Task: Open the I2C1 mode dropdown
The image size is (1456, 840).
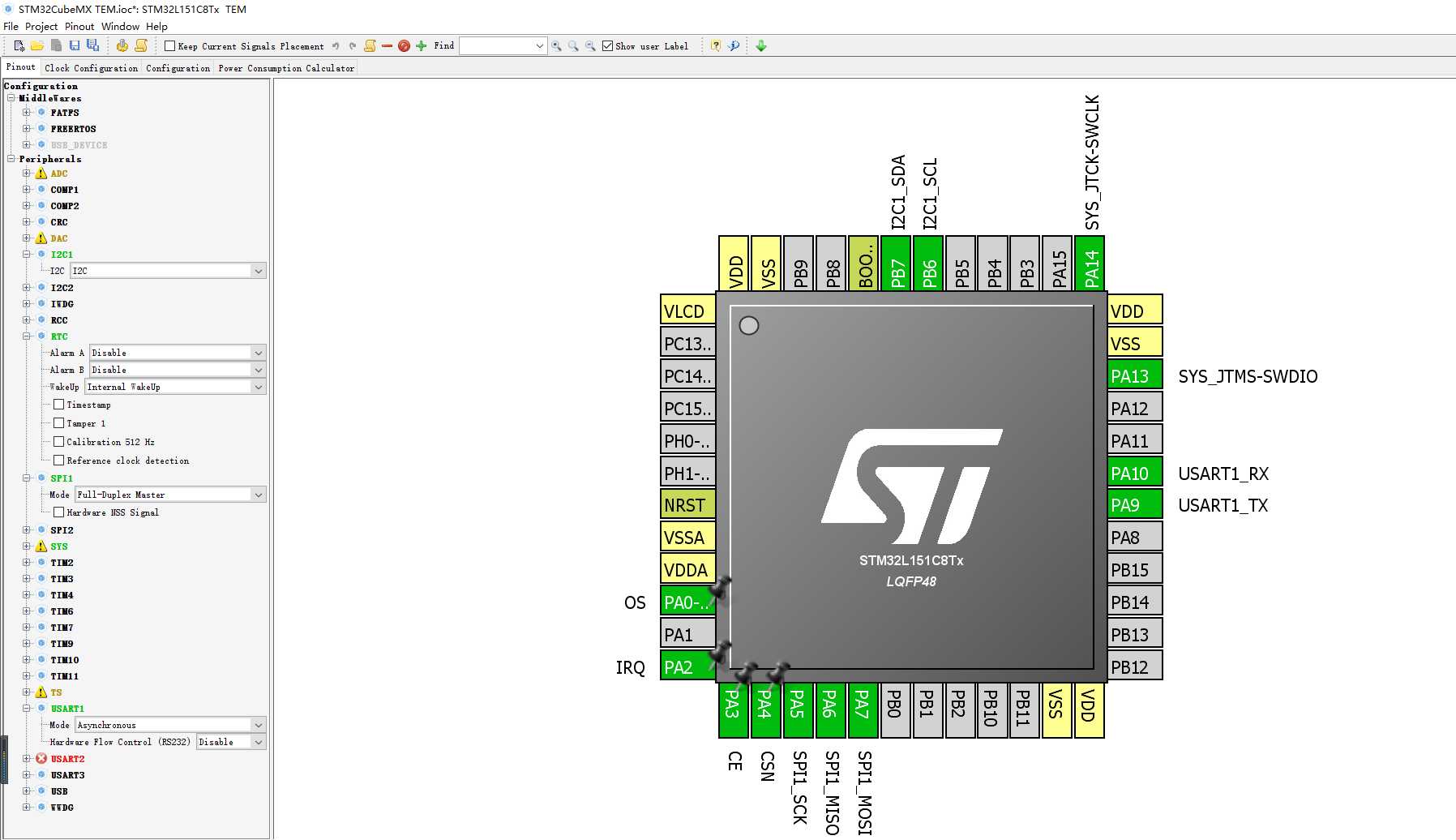Action: point(168,271)
